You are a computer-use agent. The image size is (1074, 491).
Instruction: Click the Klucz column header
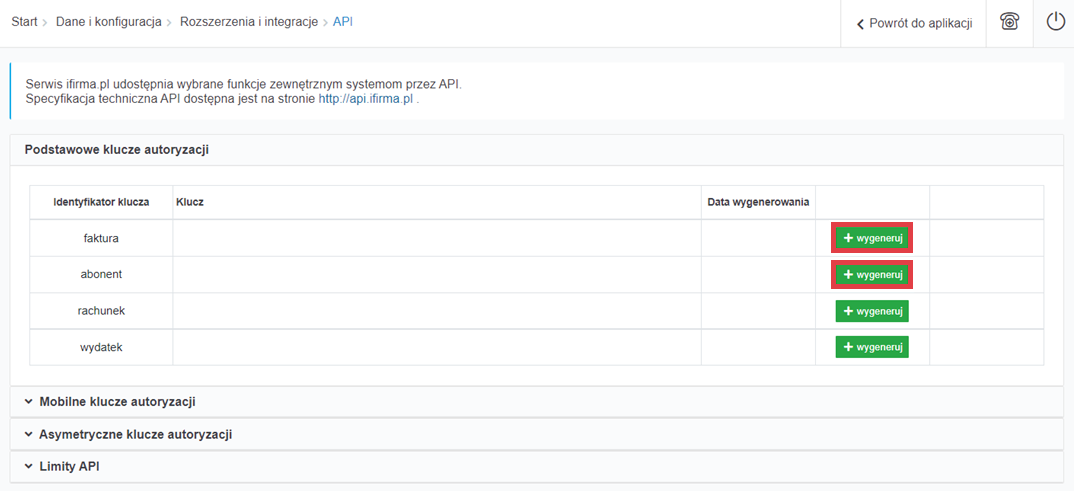(x=190, y=202)
